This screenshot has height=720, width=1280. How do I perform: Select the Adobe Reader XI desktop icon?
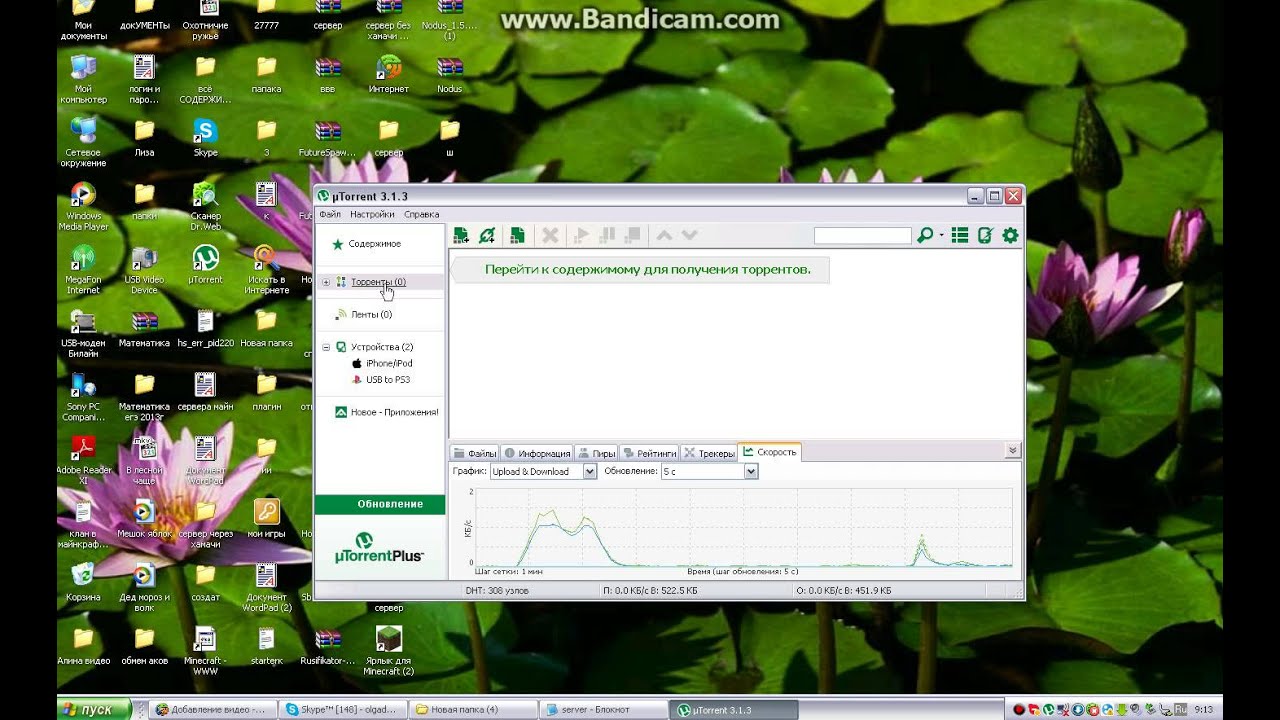pyautogui.click(x=83, y=460)
